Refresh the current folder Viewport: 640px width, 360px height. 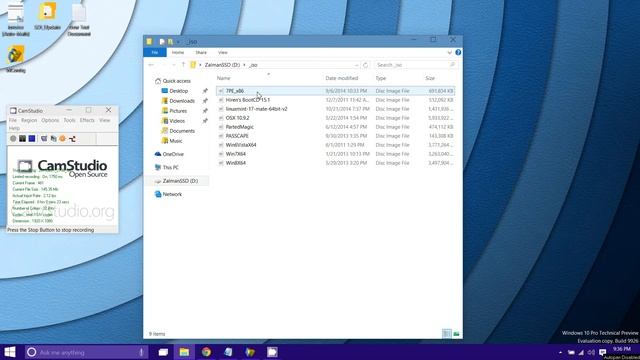click(365, 65)
